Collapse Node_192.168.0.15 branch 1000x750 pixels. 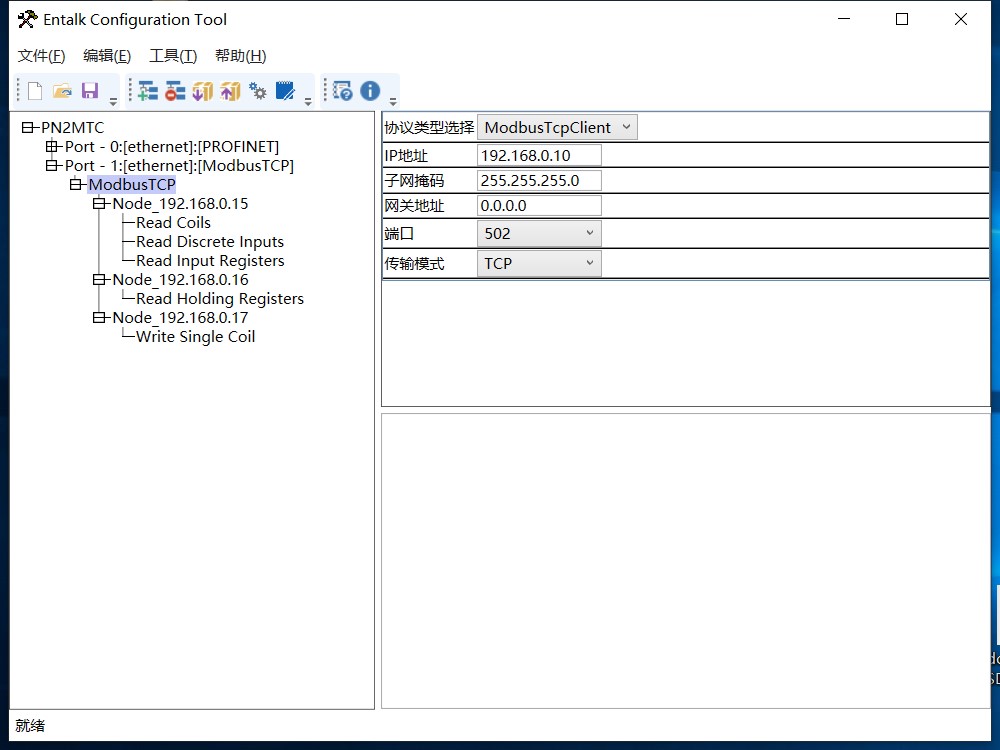(99, 204)
